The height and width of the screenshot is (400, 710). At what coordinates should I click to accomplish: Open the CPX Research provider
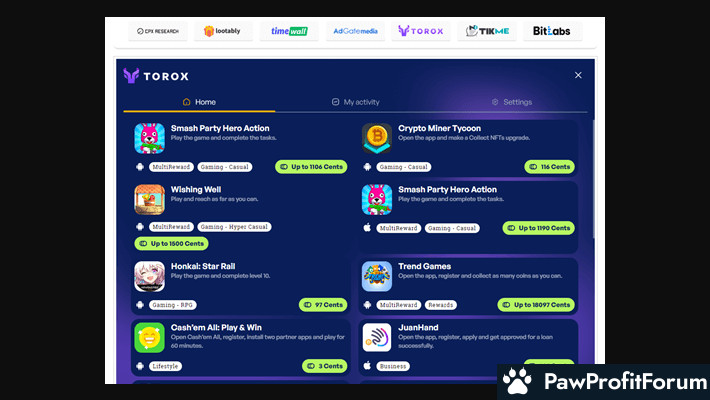(x=157, y=31)
